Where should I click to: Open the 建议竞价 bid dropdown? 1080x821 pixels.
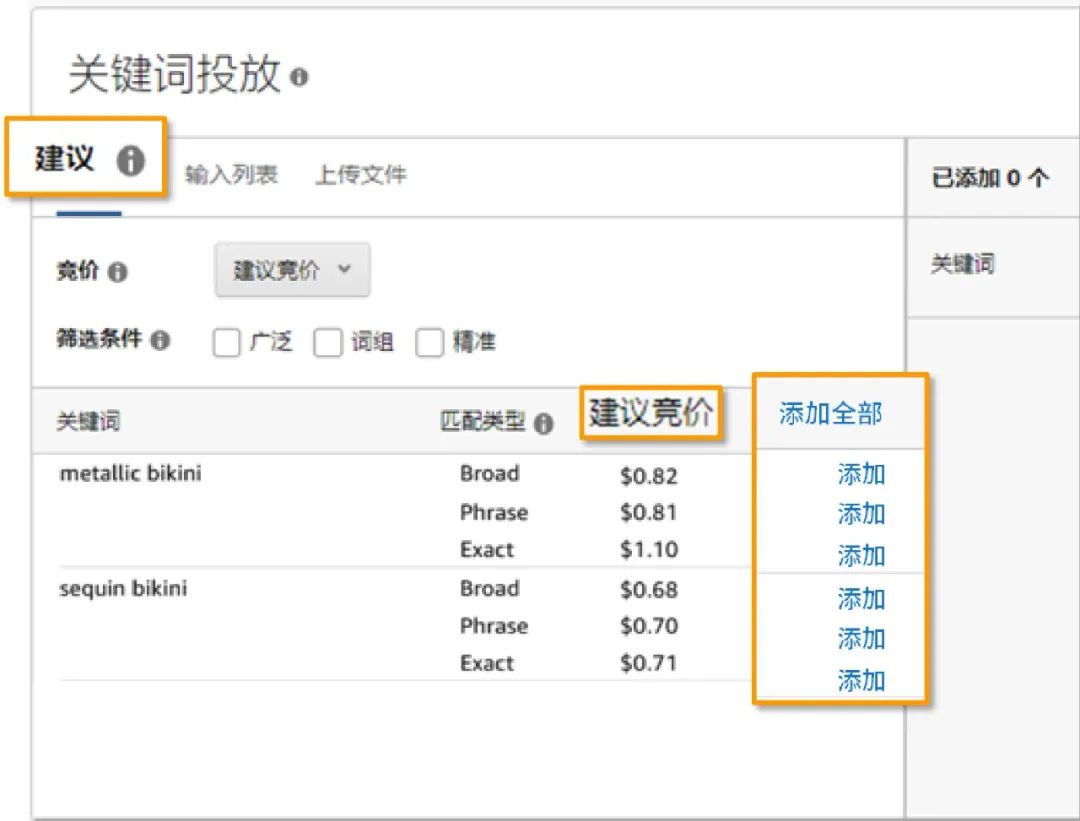[x=291, y=269]
